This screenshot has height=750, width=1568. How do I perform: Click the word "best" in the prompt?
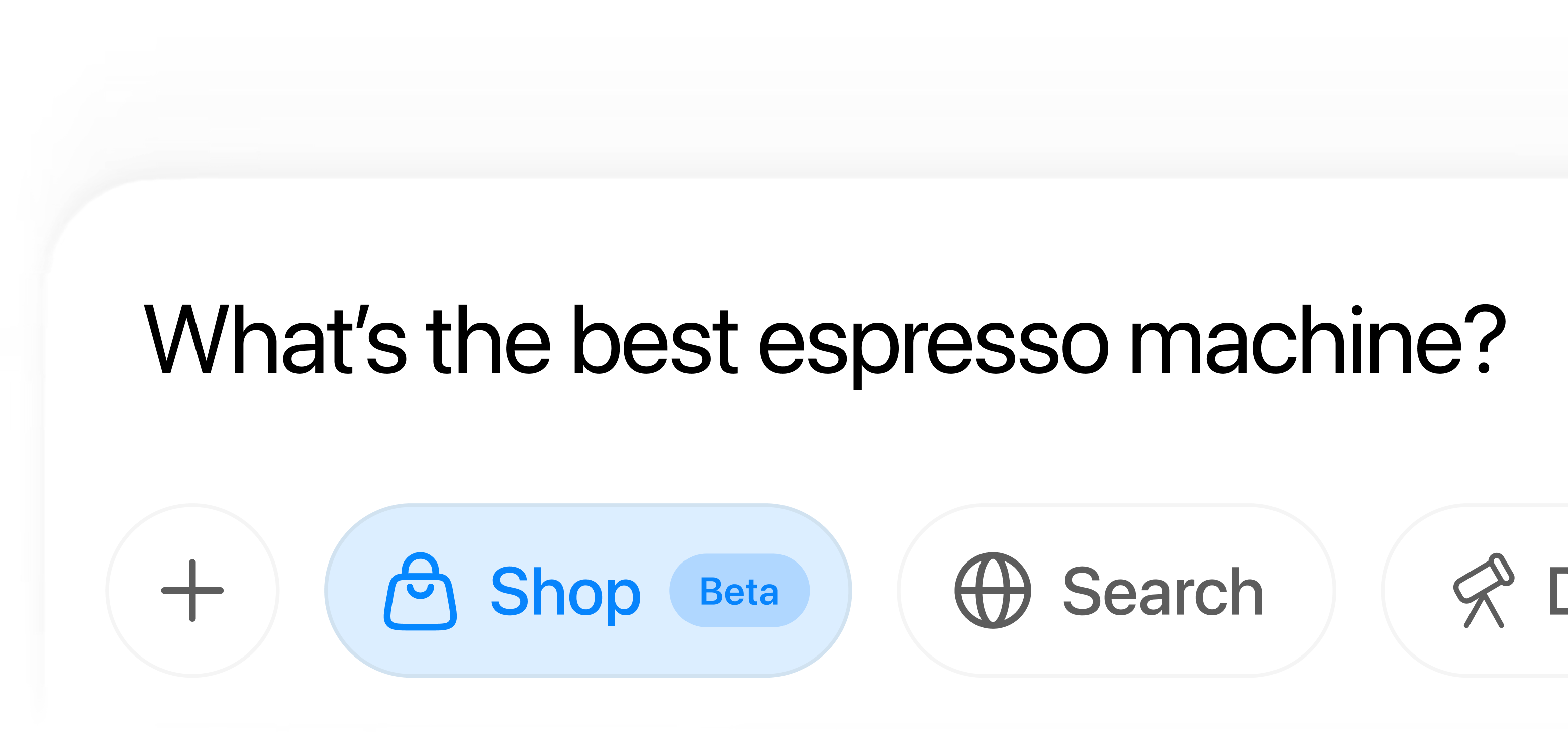[x=655, y=340]
